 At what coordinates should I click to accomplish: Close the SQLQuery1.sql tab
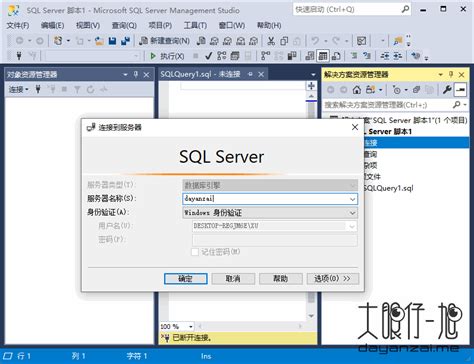[x=261, y=74]
